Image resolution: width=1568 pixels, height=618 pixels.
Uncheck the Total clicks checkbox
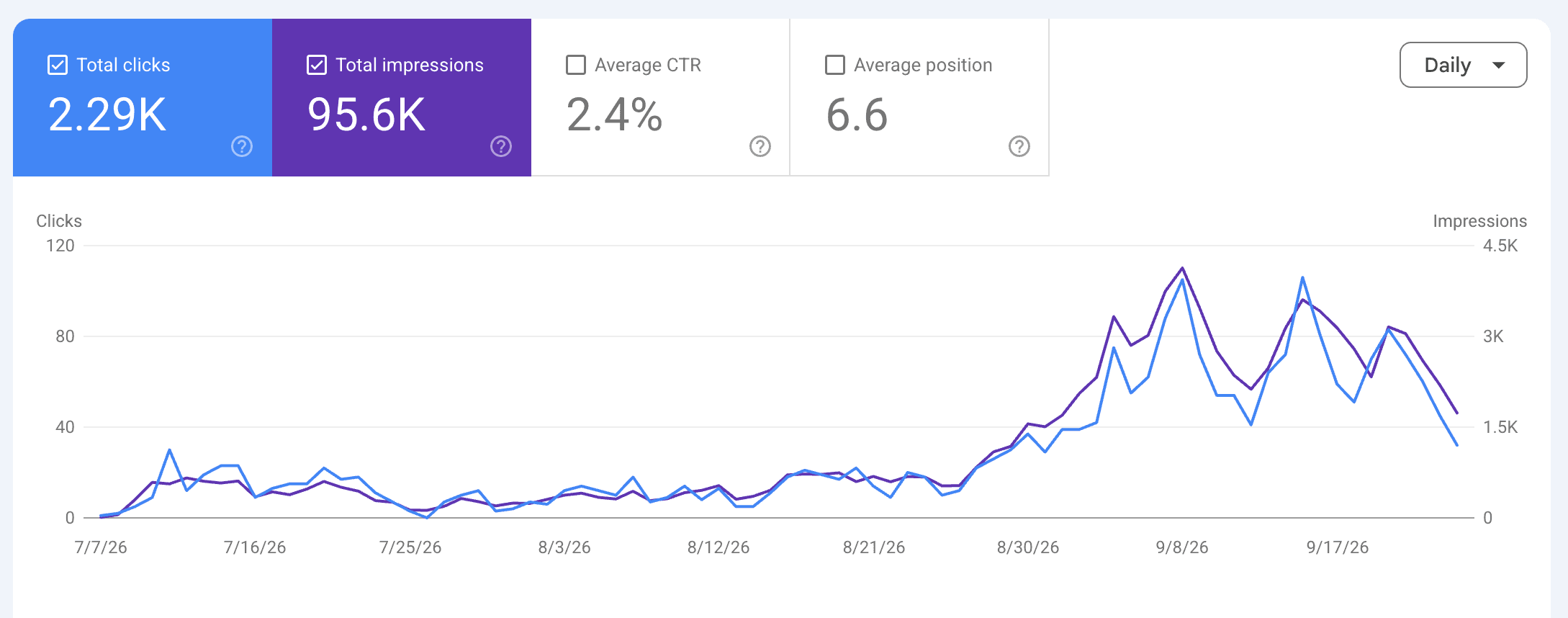[x=58, y=65]
